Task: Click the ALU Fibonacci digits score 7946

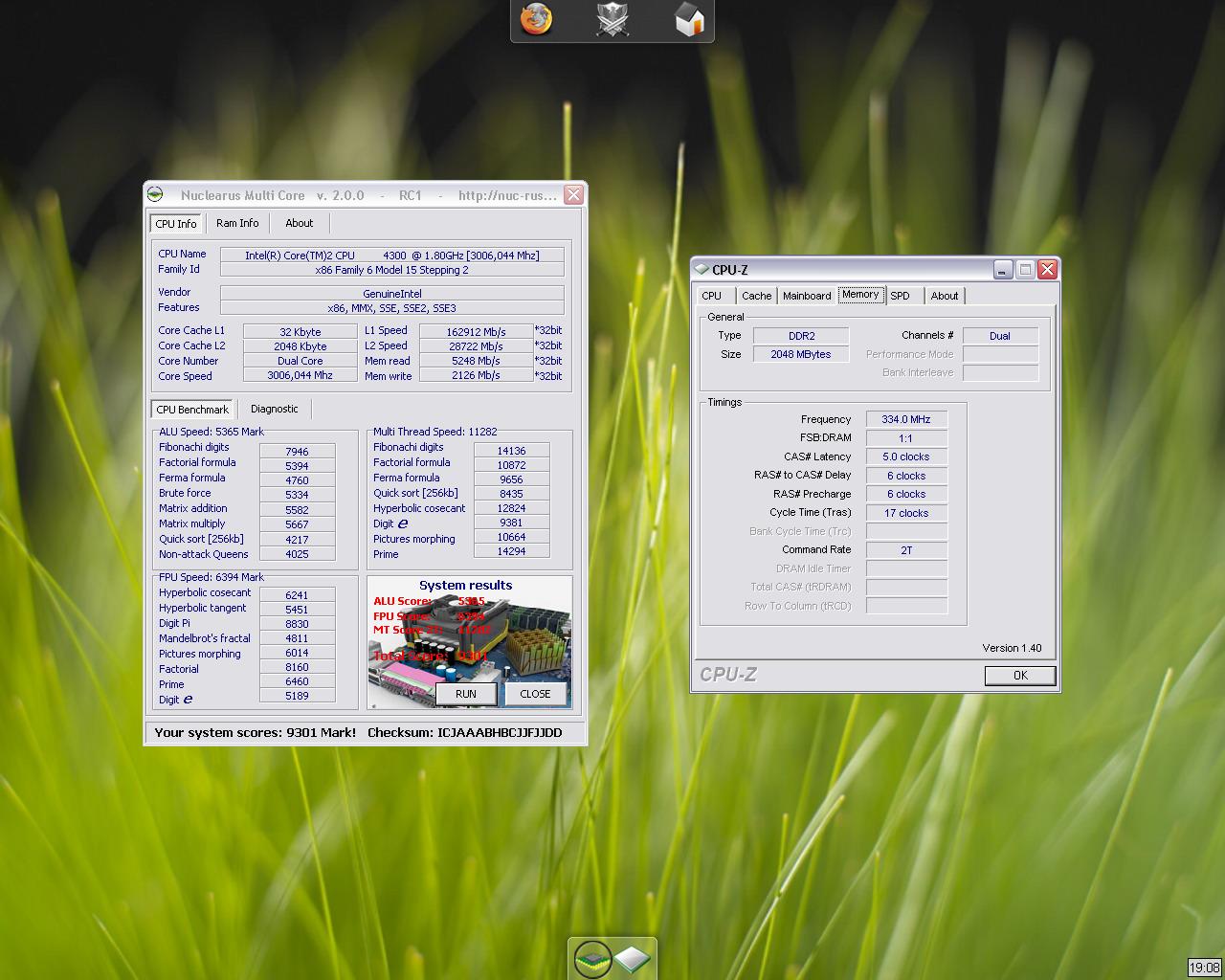Action: pos(298,452)
